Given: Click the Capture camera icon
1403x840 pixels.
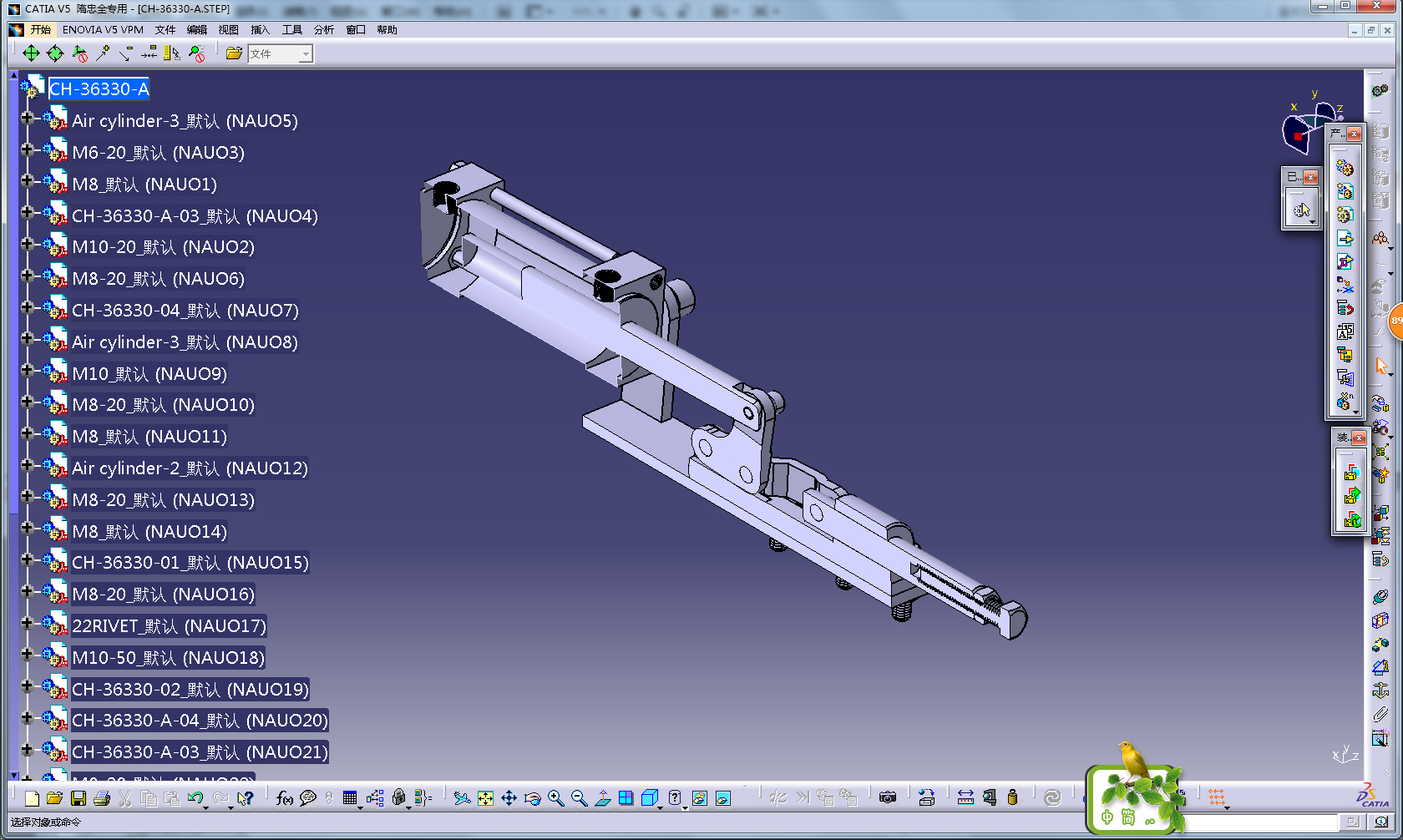Looking at the screenshot, I should tap(888, 799).
